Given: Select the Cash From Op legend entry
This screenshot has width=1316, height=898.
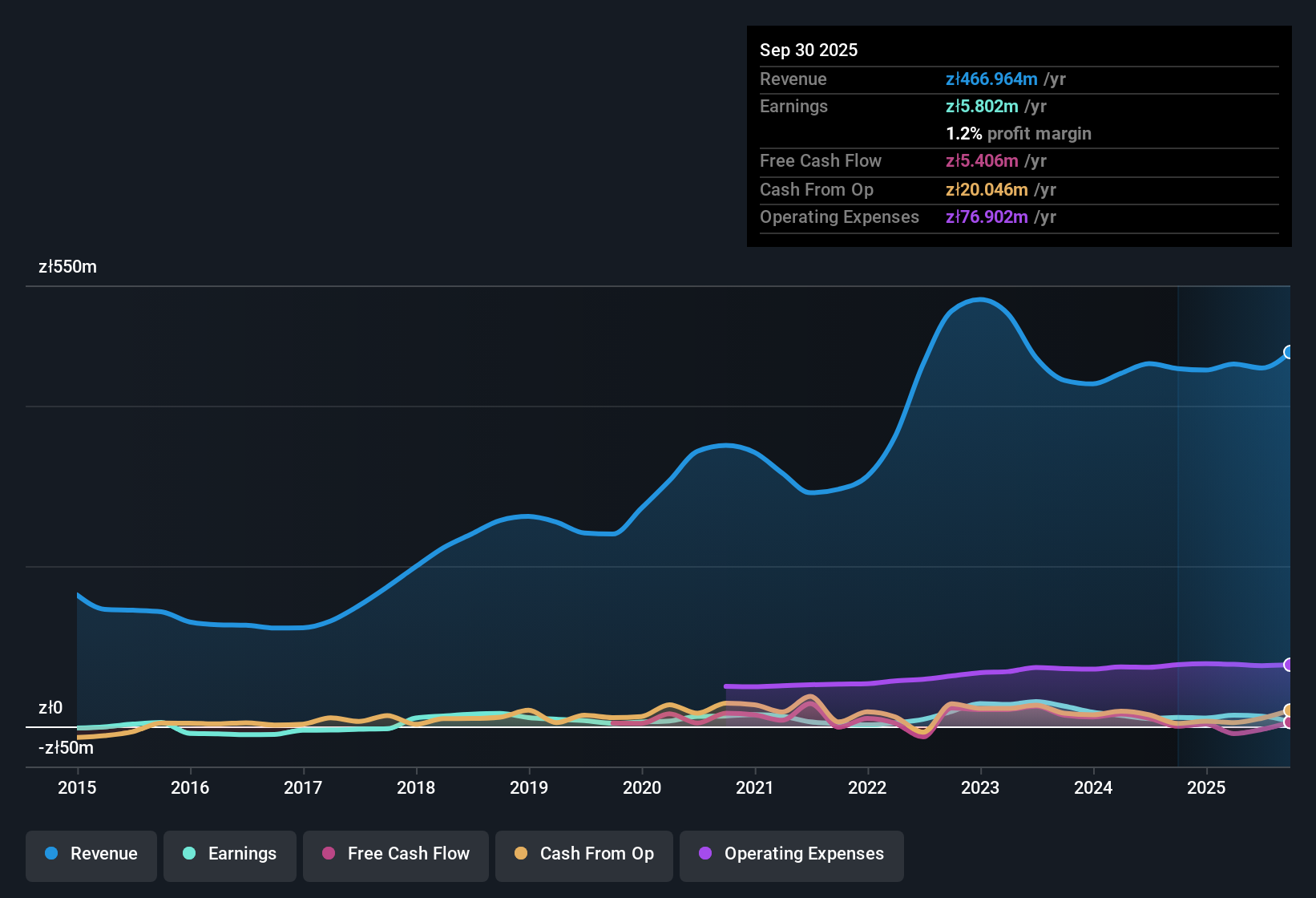Looking at the screenshot, I should pos(583,854).
